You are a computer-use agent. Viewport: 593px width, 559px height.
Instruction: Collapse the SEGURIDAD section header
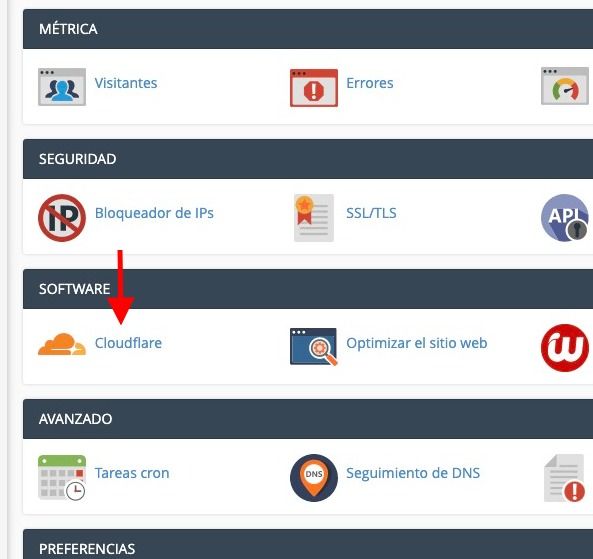[308, 159]
